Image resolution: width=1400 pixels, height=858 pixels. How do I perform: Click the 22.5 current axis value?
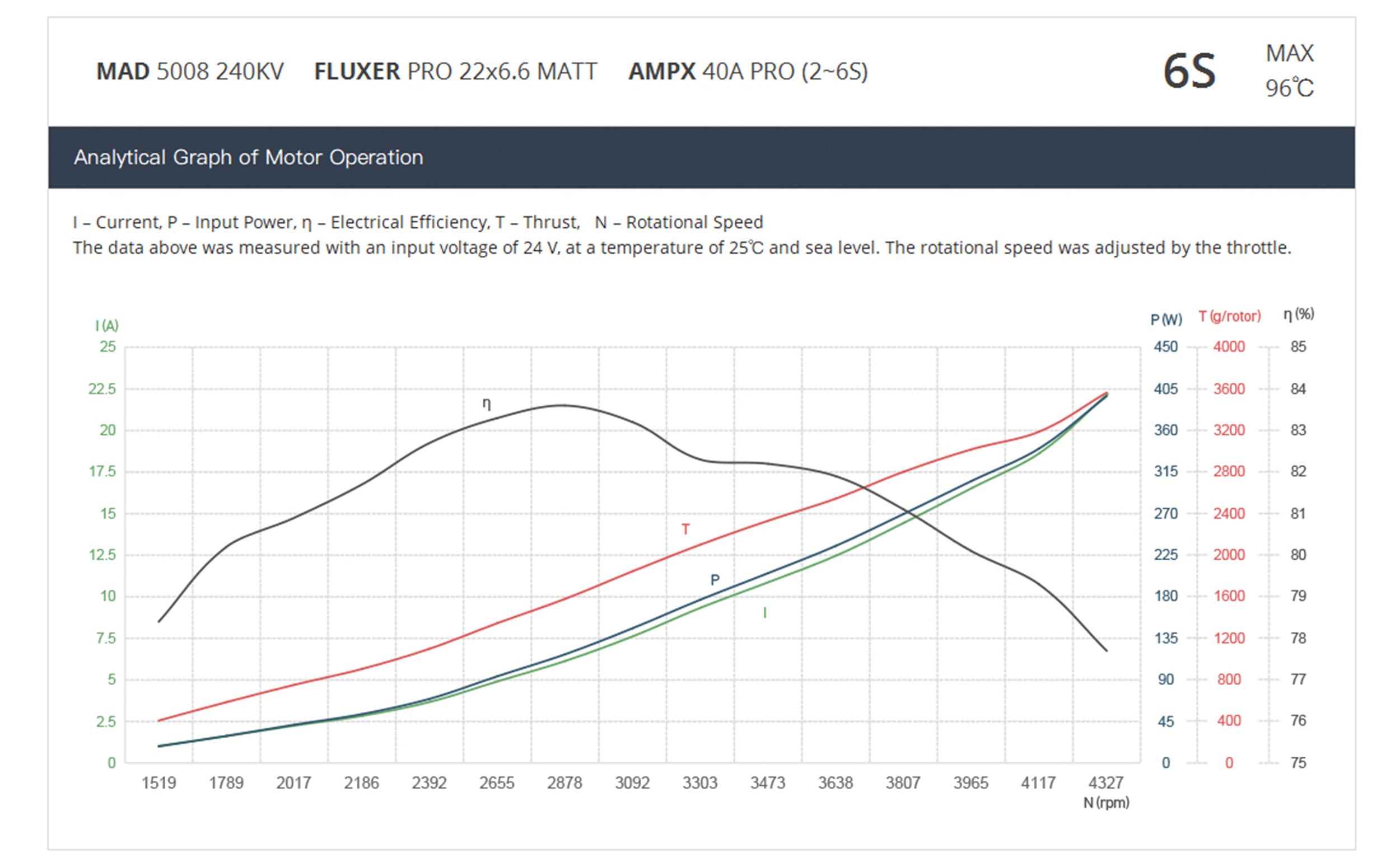coord(102,389)
